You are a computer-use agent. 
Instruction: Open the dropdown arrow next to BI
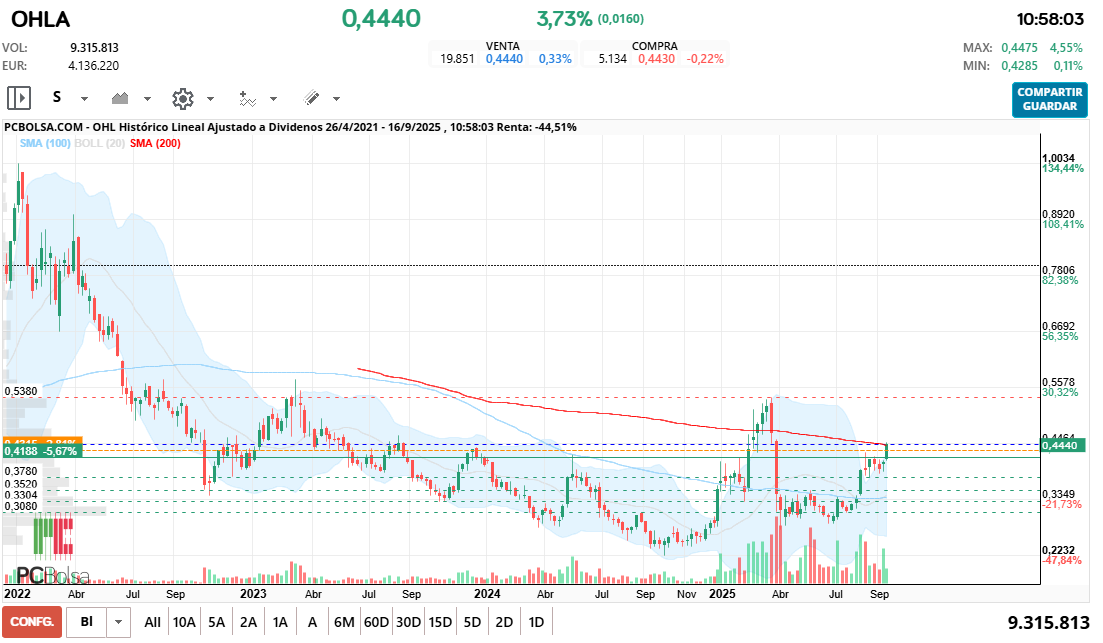pos(118,622)
